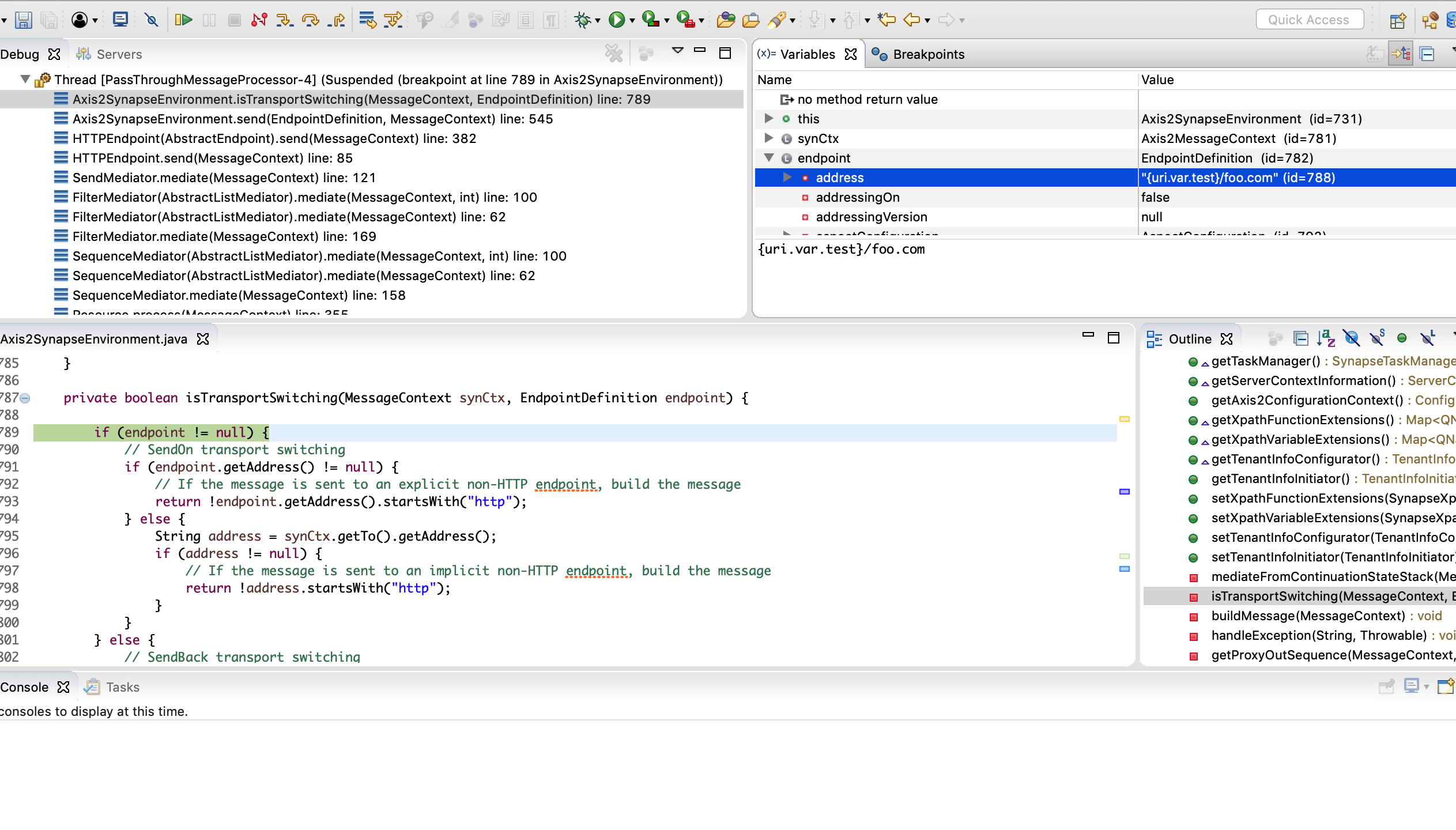
Task: Toggle Hide Static Members in Outline
Action: 1377,338
